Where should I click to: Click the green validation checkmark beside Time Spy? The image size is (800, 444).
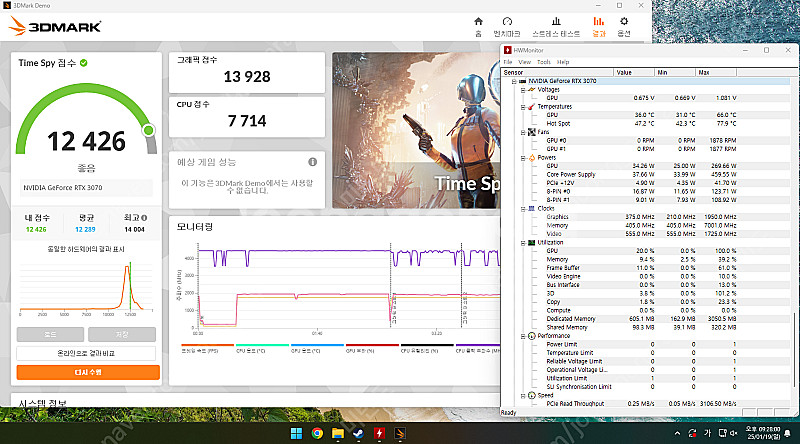84,63
